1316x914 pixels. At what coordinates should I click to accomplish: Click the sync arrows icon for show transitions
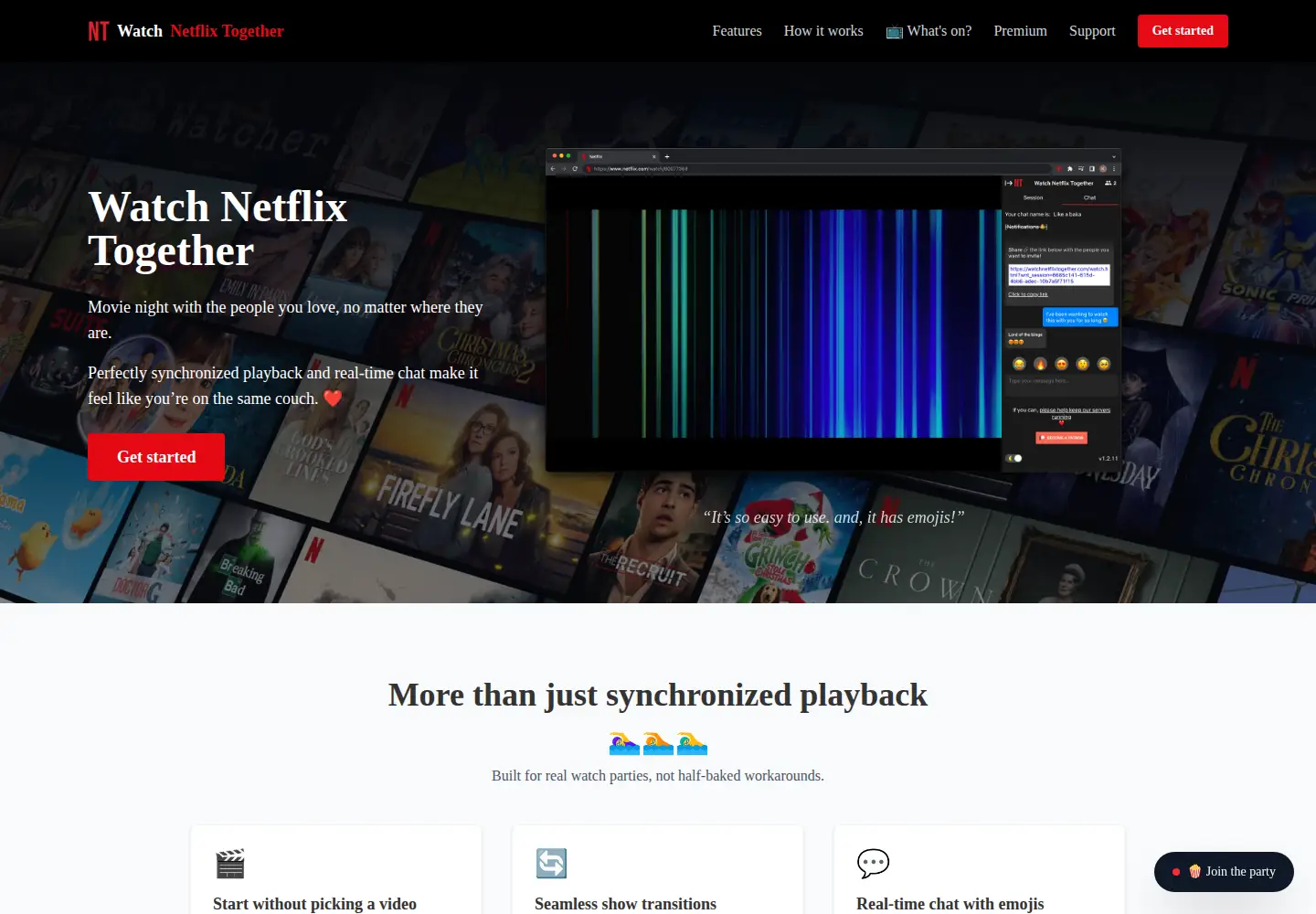pos(551,864)
